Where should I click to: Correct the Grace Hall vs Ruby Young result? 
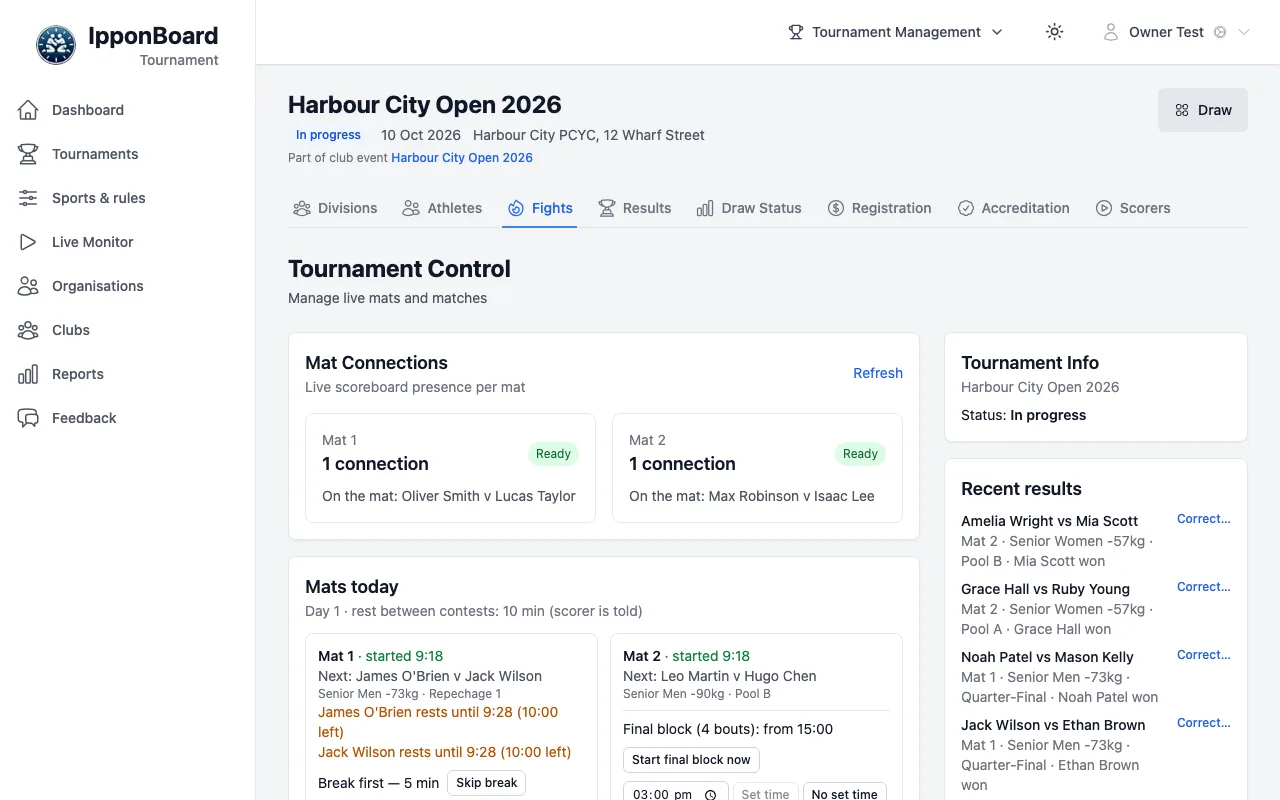point(1204,587)
